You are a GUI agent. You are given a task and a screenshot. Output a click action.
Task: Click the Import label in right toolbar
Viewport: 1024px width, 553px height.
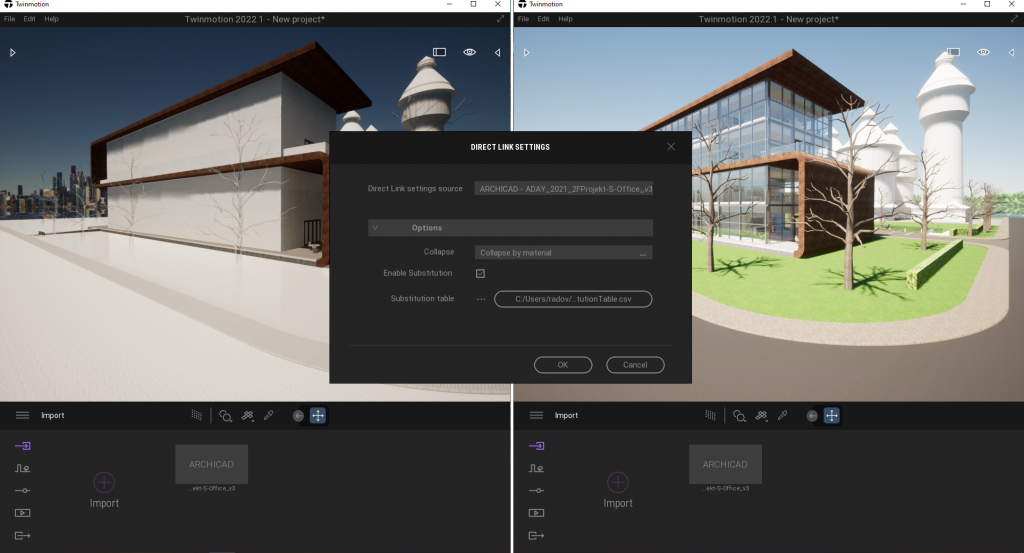point(567,415)
